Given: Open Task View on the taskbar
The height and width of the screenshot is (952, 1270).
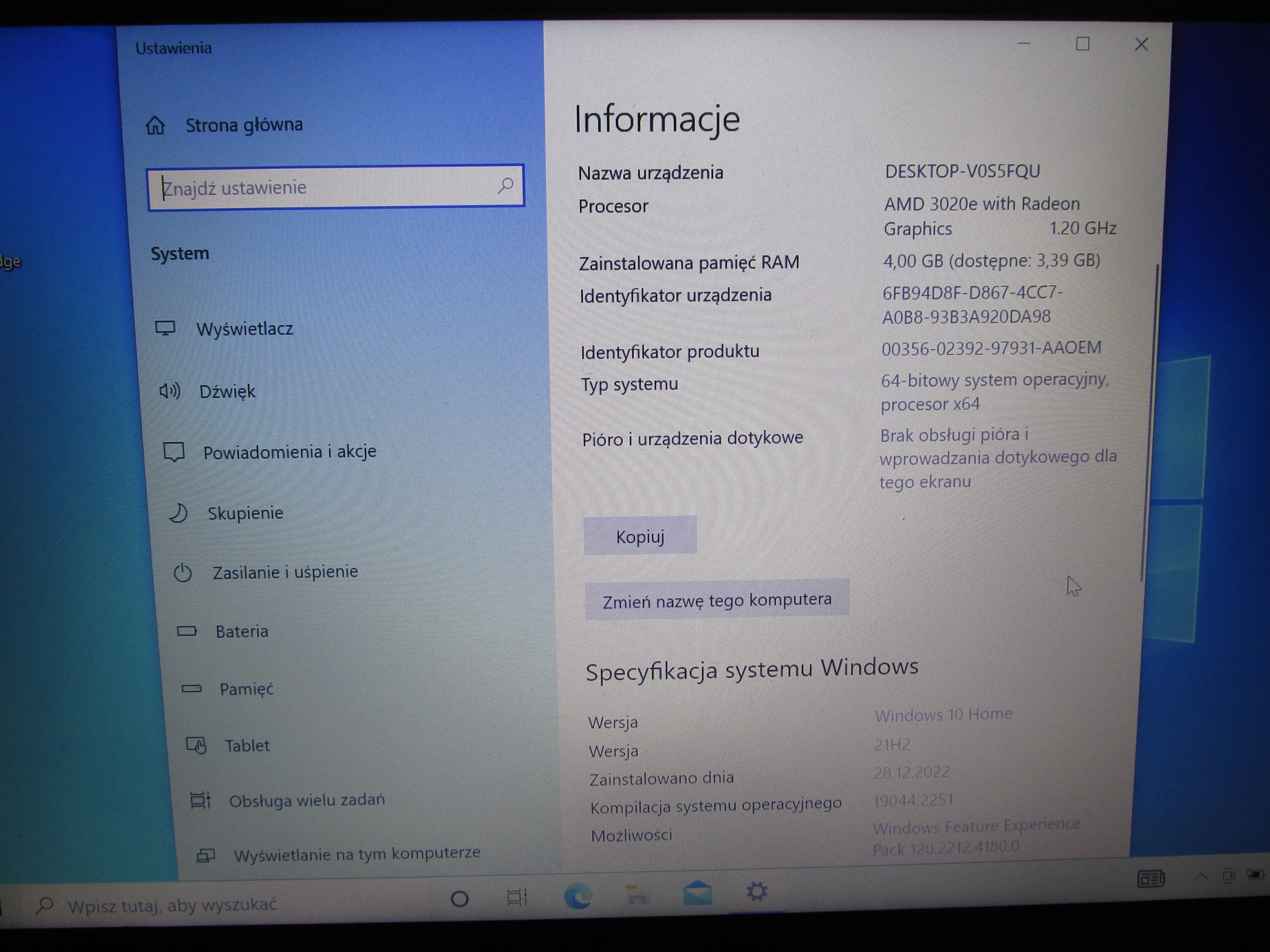Looking at the screenshot, I should pos(517,897).
